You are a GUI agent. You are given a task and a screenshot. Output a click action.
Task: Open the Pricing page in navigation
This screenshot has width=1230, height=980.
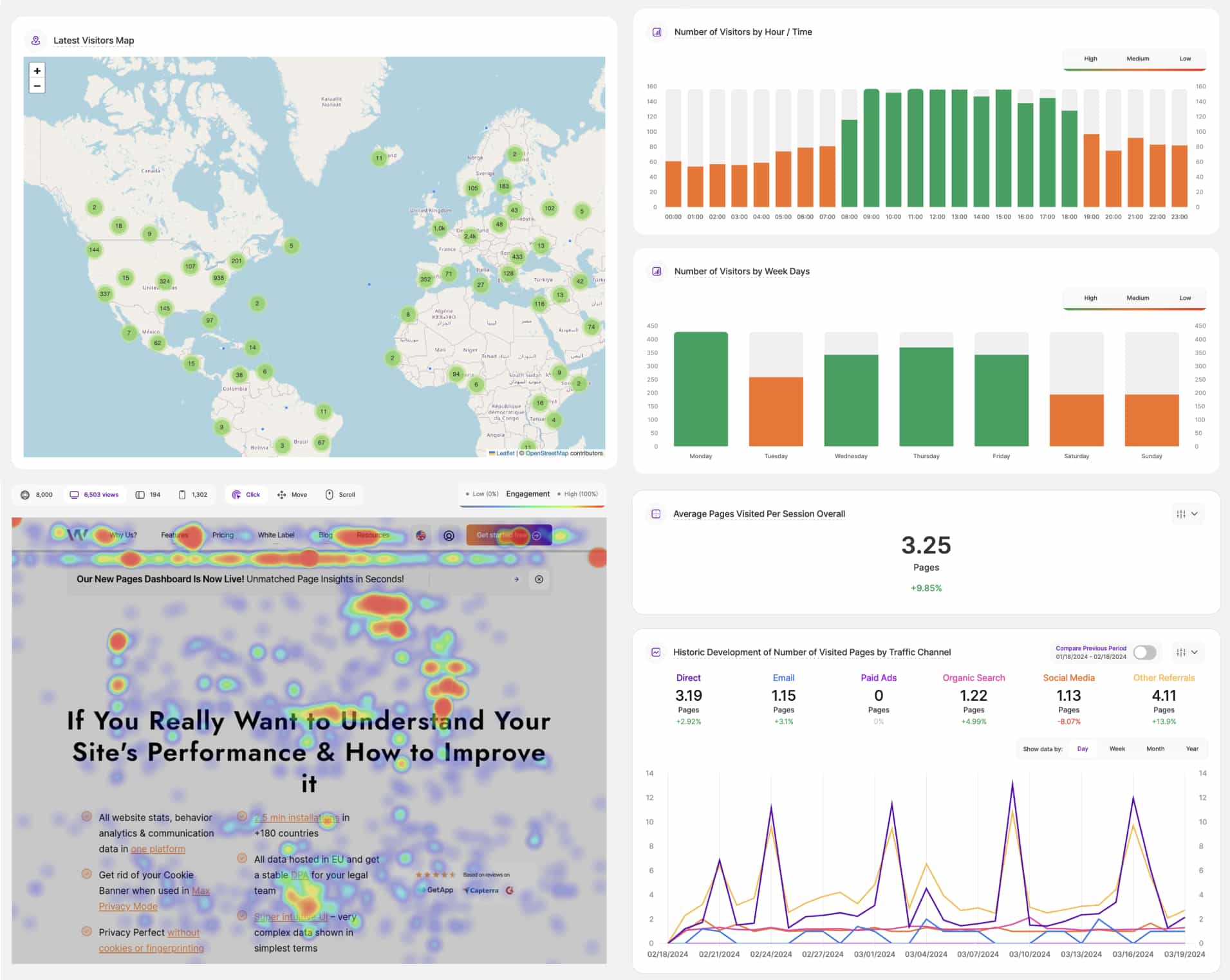point(223,535)
